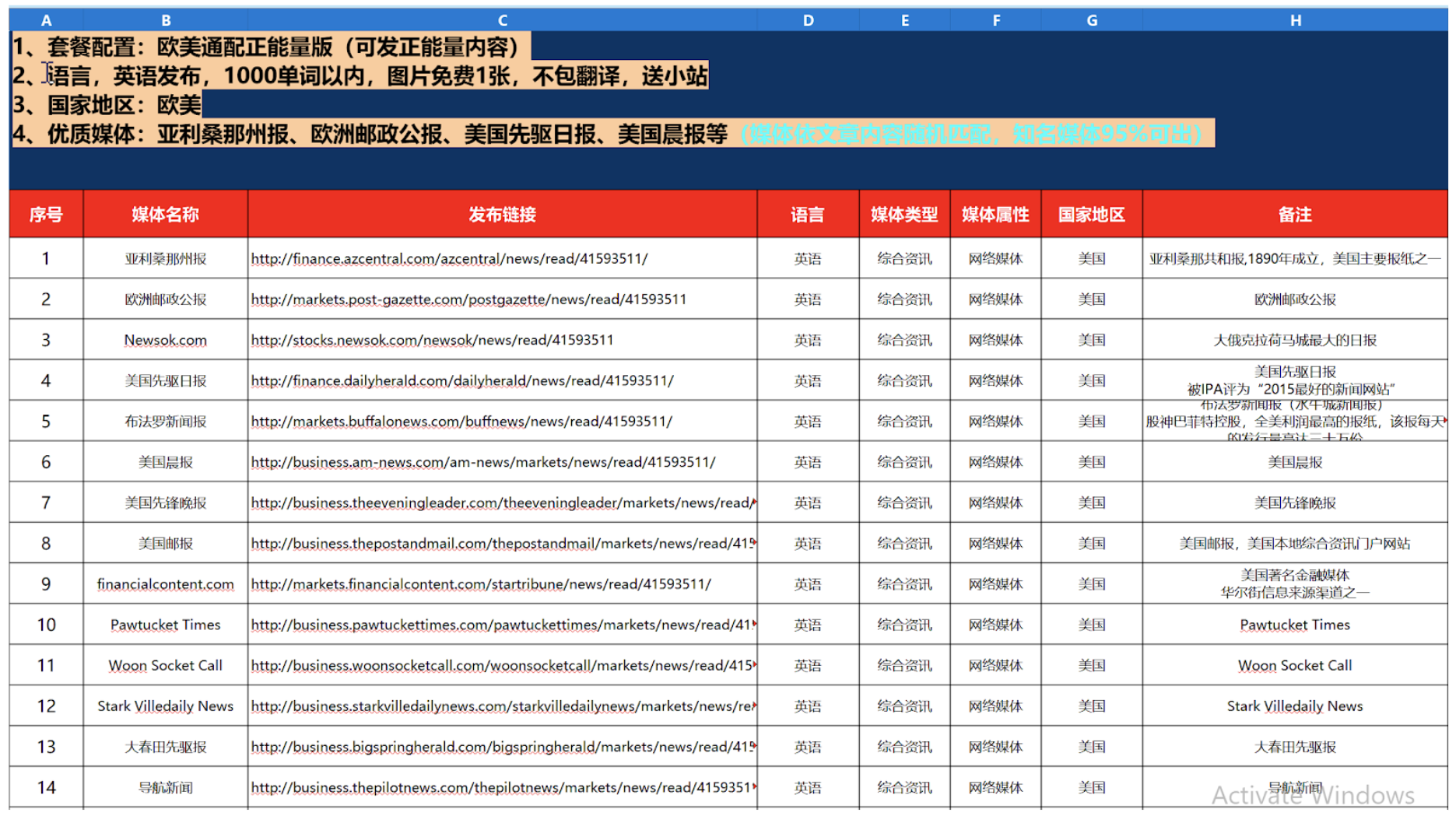Select the 亚利桑那州报 media name cell
1456x816 pixels.
[166, 258]
